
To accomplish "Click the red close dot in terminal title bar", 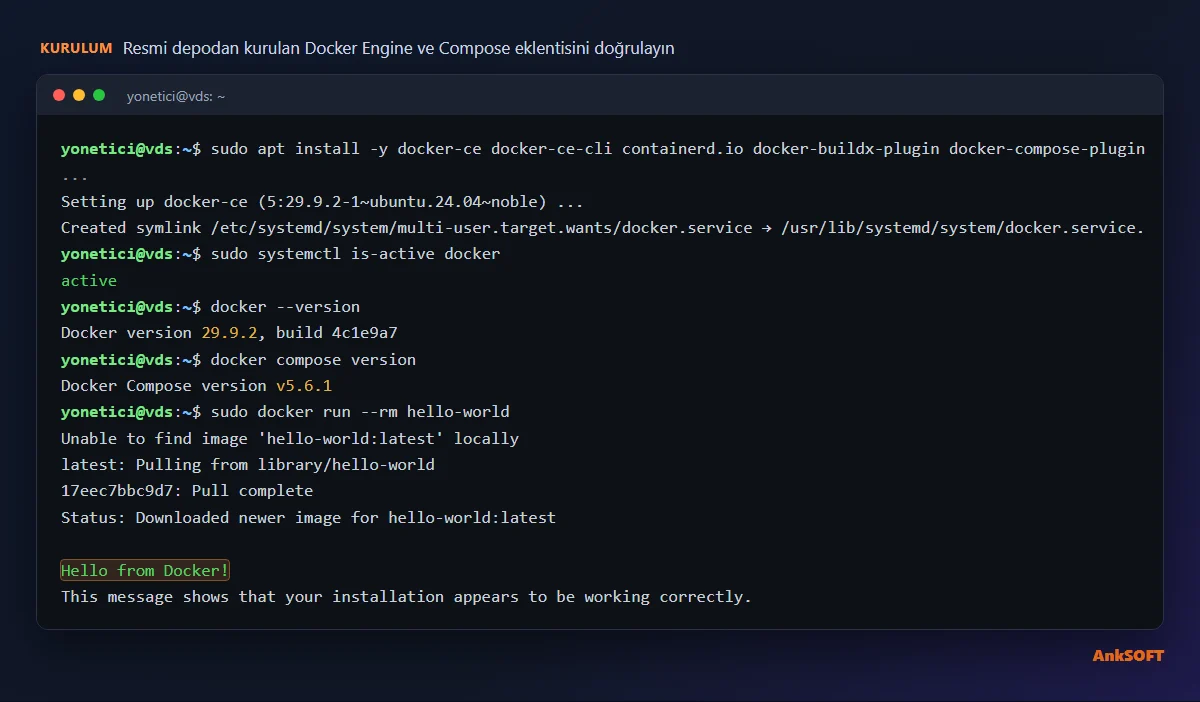I will click(59, 95).
